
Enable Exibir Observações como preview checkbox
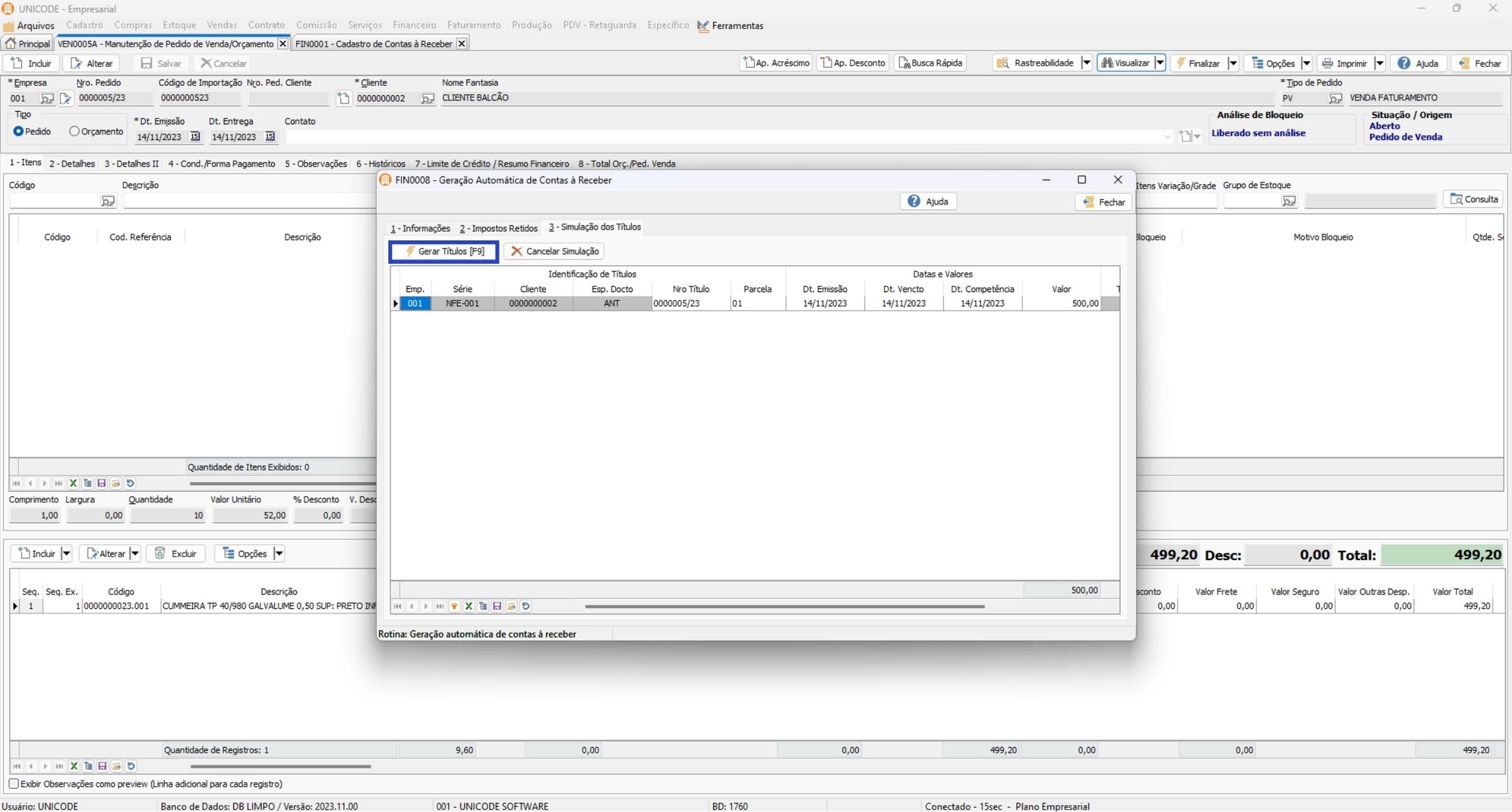14,784
